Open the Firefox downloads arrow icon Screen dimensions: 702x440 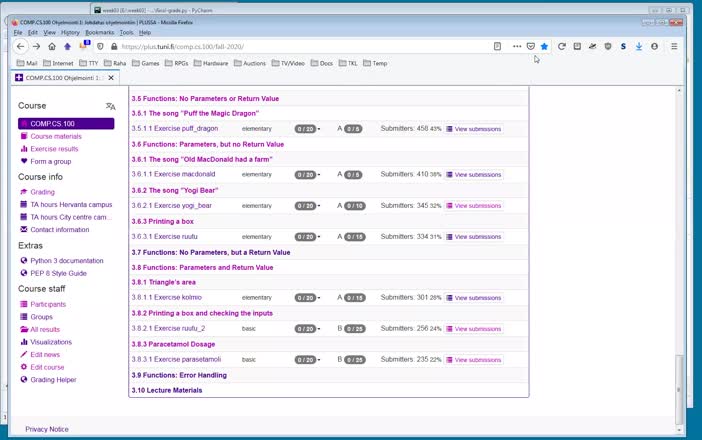[639, 46]
